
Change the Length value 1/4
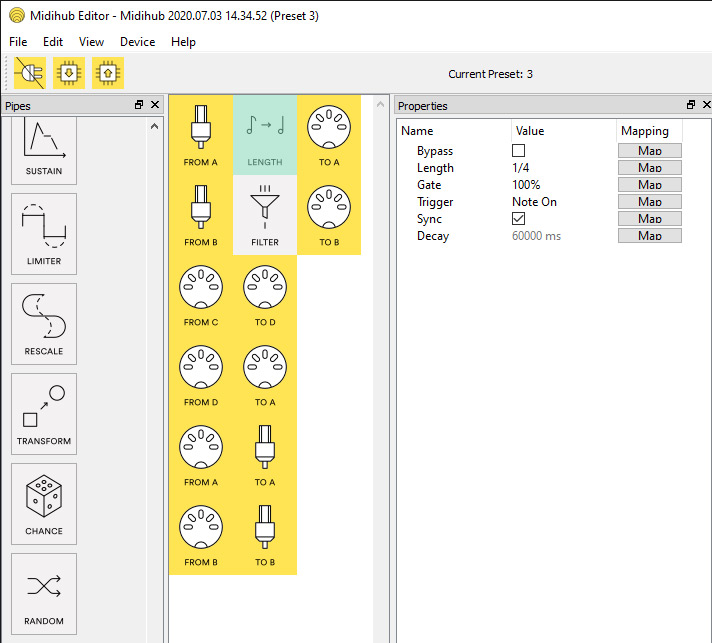(x=520, y=168)
